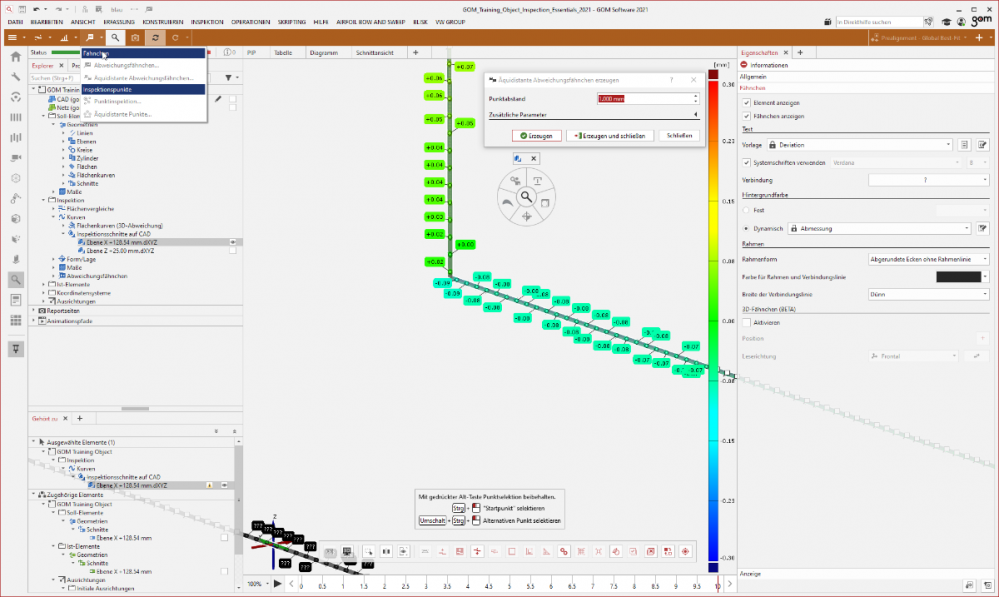Screen dimensions: 999x597
Task: Click the grid table icon in left sidebar
Action: tap(16, 320)
